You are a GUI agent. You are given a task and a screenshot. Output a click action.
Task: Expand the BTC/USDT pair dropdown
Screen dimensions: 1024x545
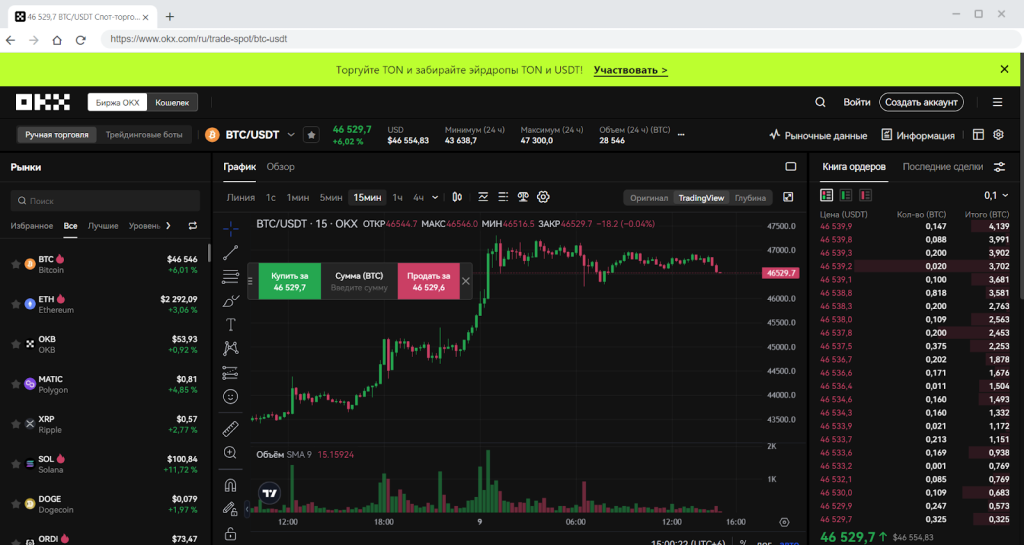click(x=291, y=134)
